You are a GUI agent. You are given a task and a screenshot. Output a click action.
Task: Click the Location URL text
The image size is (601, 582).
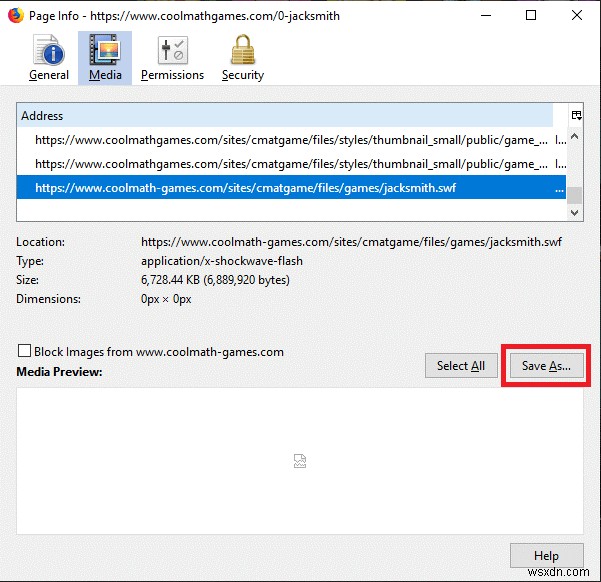351,242
